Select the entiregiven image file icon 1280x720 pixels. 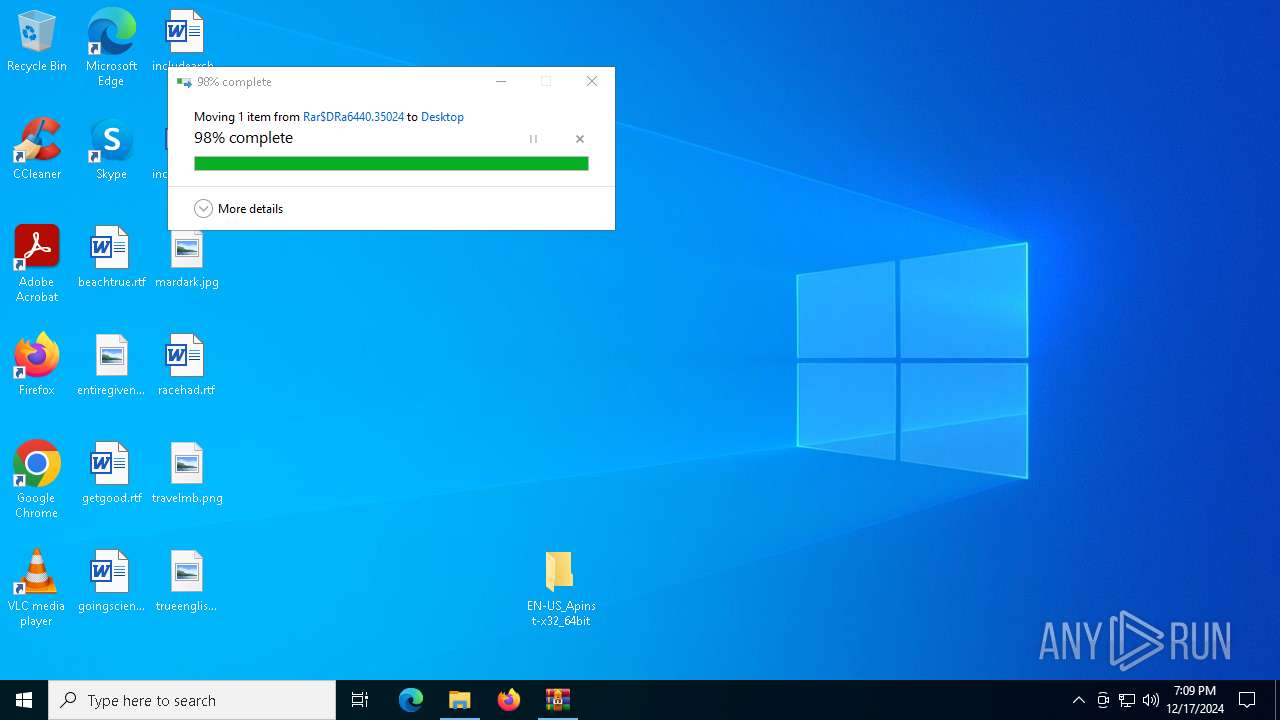pyautogui.click(x=111, y=365)
